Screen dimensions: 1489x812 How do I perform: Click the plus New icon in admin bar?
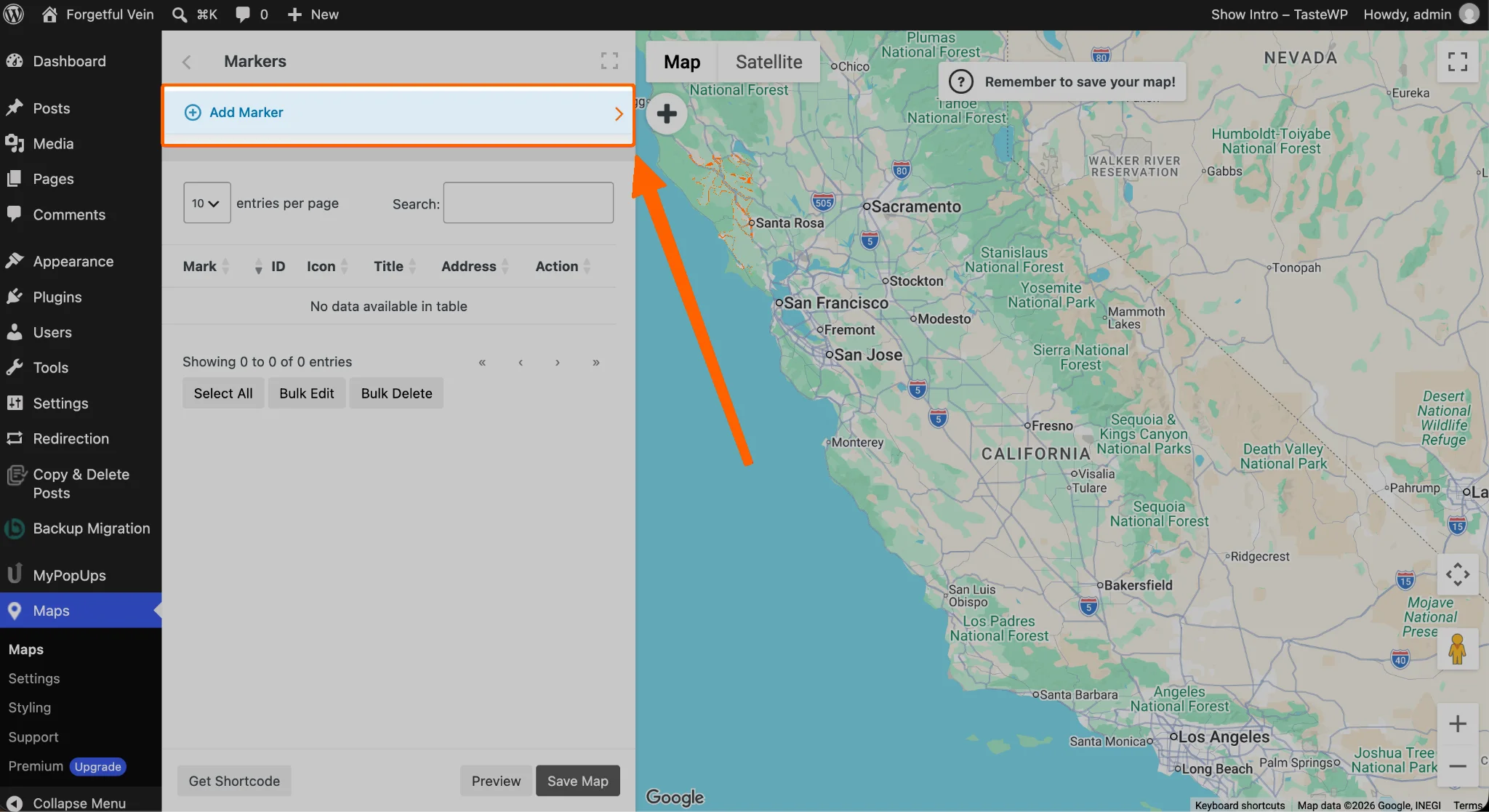point(294,15)
